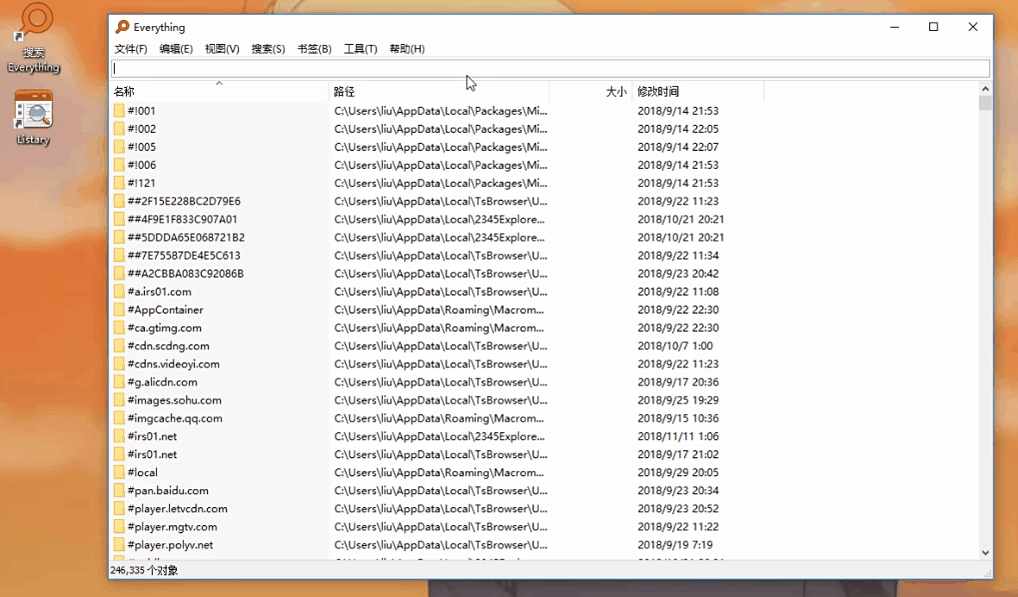Image resolution: width=1018 pixels, height=597 pixels.
Task: Open the 编辑(E) menu
Action: [x=176, y=49]
